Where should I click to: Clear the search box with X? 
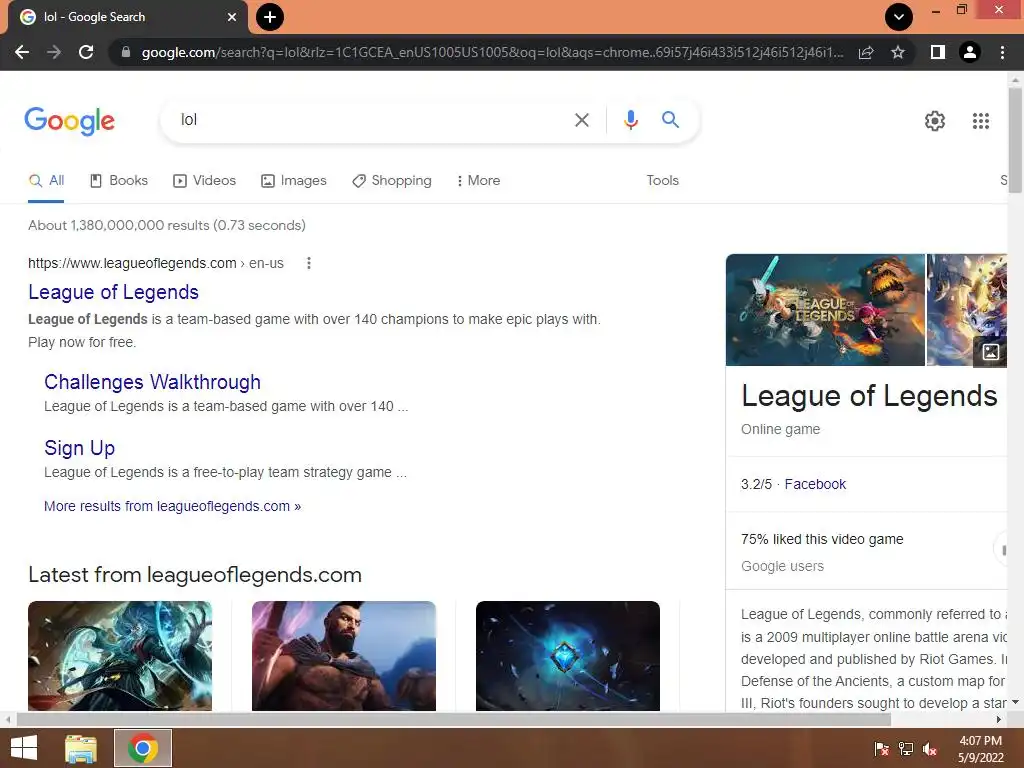[x=582, y=120]
